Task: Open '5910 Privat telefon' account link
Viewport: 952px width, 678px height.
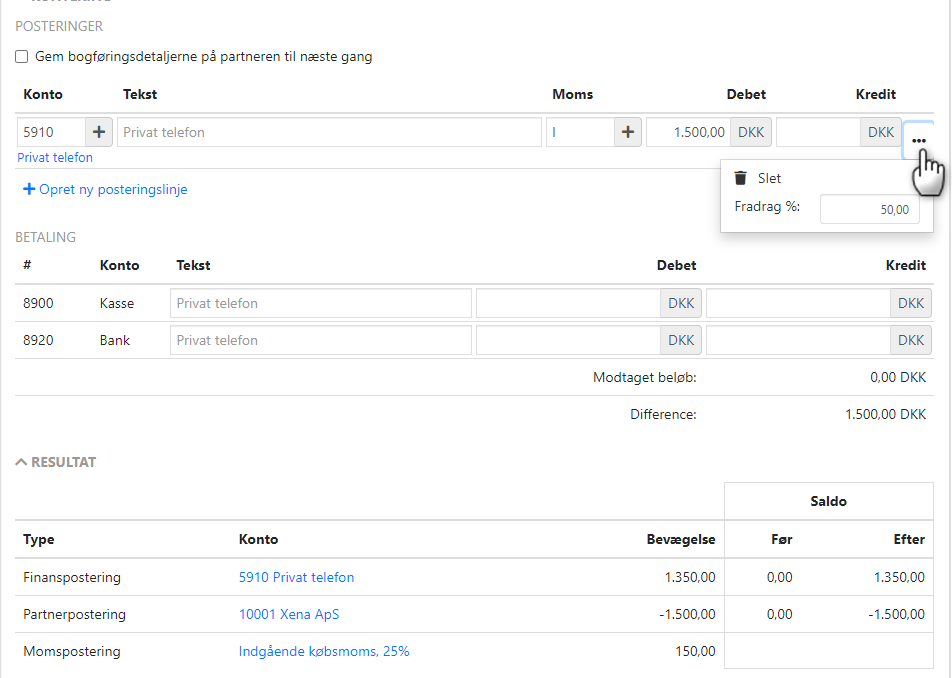Action: tap(296, 577)
